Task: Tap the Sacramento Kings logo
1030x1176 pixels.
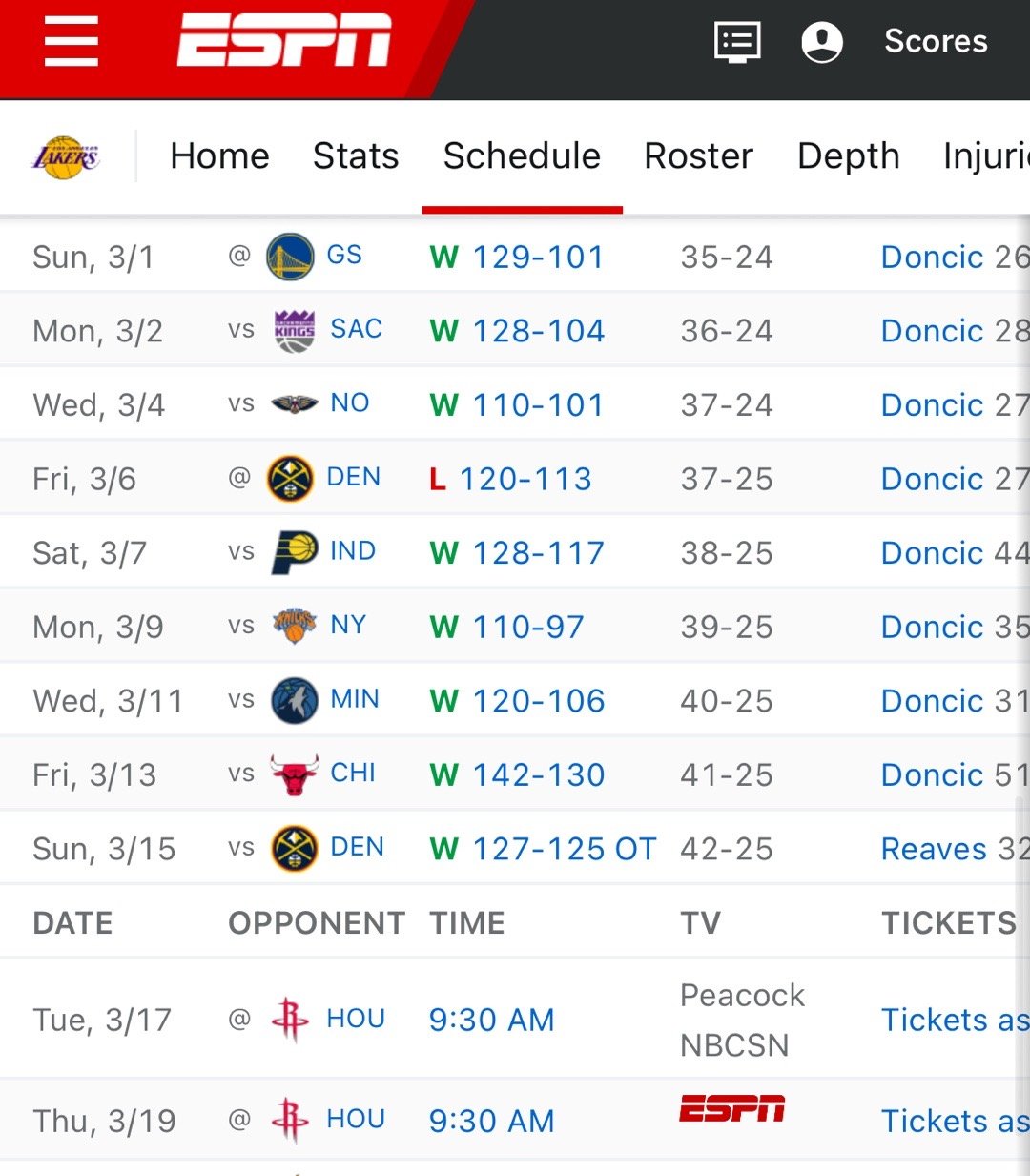Action: pyautogui.click(x=294, y=331)
